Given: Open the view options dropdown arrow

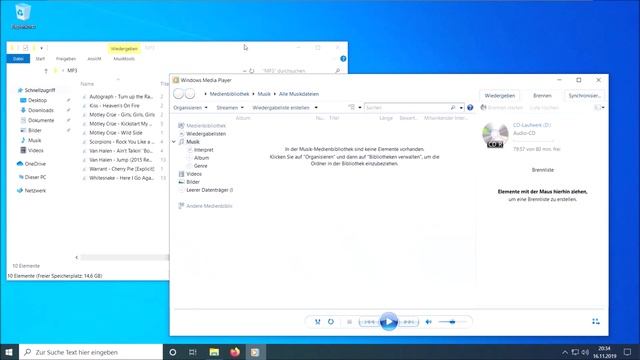Looking at the screenshot, I should coord(360,108).
